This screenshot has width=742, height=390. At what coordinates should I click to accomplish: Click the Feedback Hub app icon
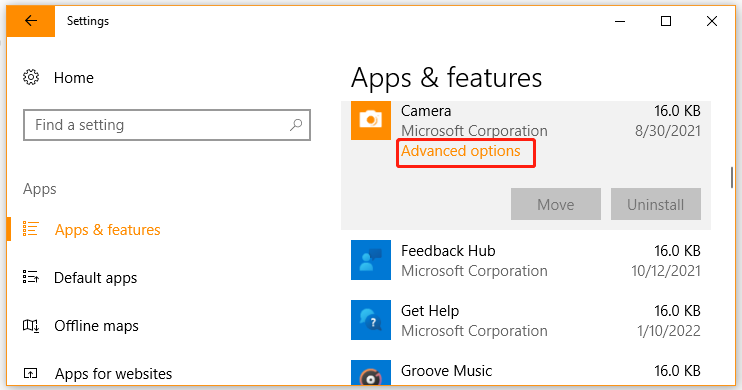(371, 260)
